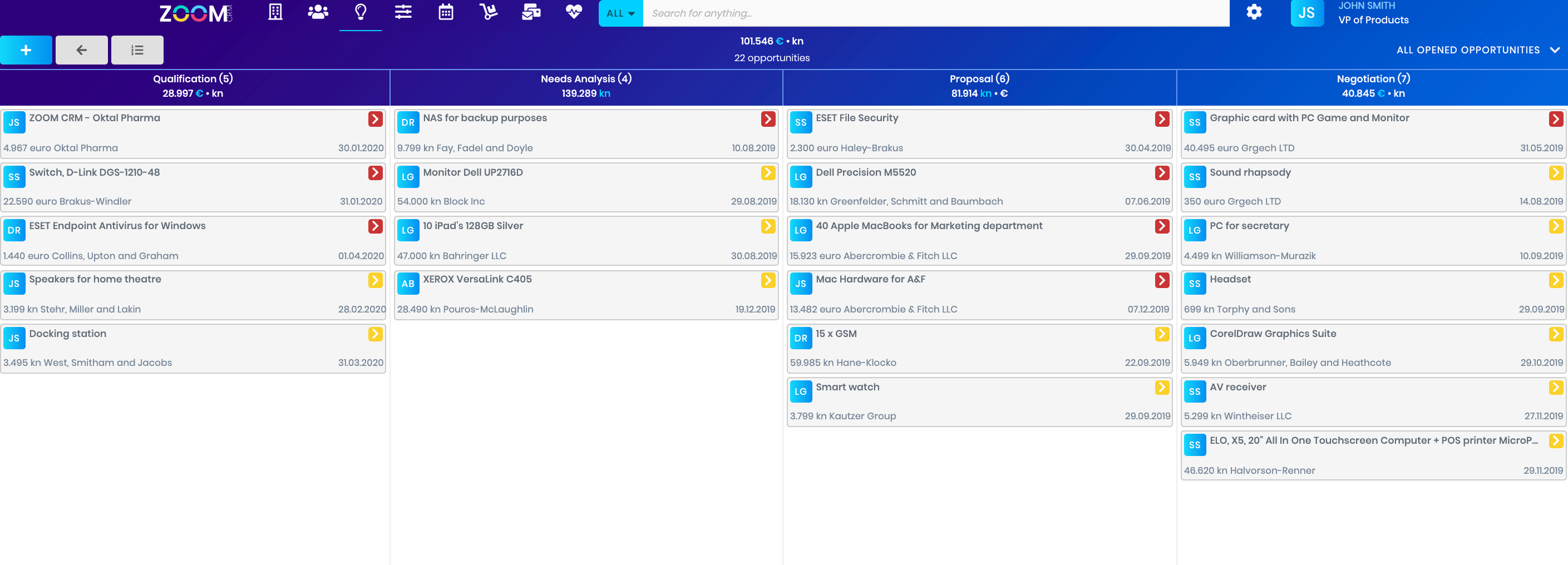
Task: Open the Headset card title
Action: click(1230, 279)
